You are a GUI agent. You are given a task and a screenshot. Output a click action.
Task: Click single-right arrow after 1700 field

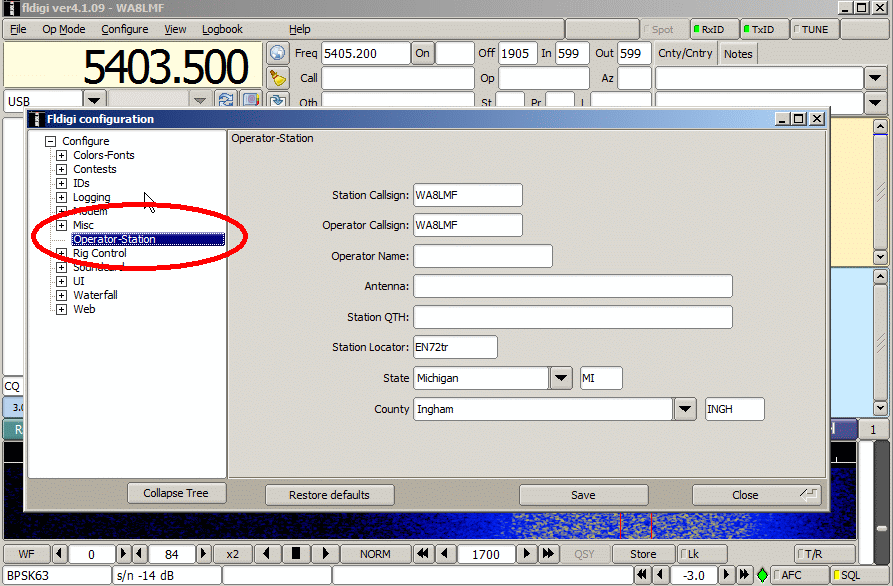527,554
